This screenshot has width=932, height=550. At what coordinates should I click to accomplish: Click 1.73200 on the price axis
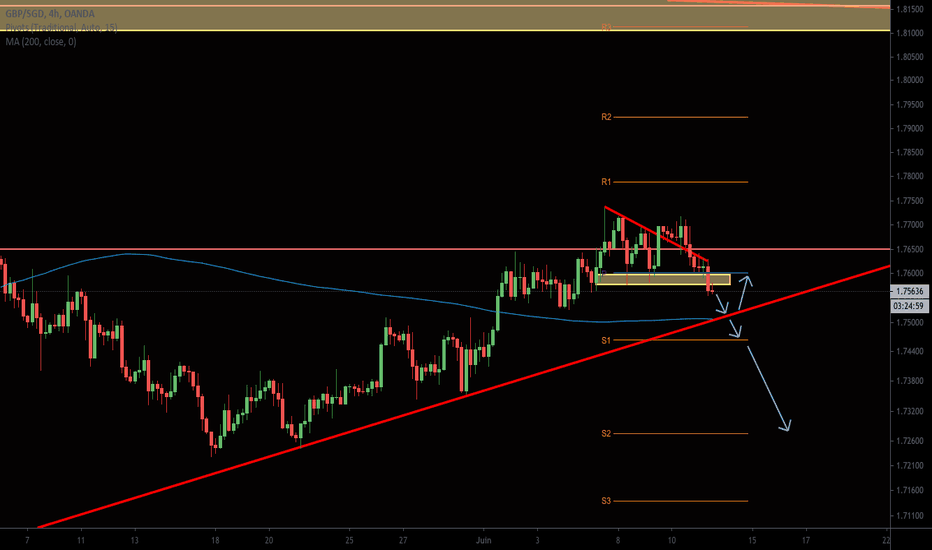pos(909,411)
